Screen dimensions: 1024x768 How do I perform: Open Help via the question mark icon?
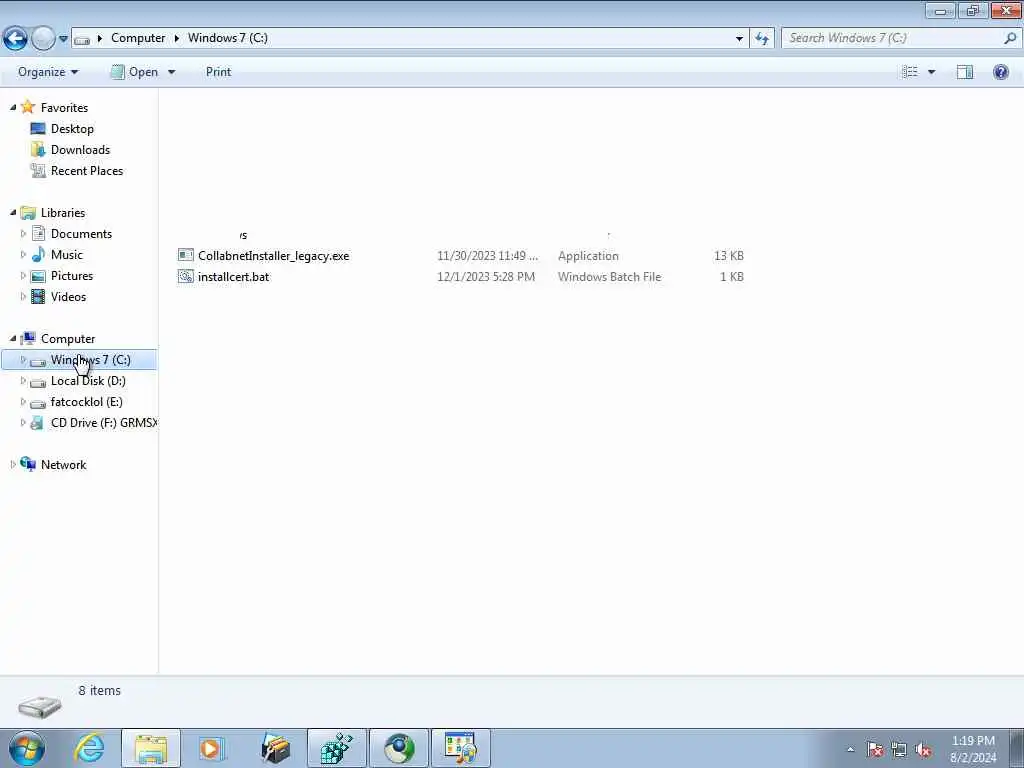[1000, 72]
